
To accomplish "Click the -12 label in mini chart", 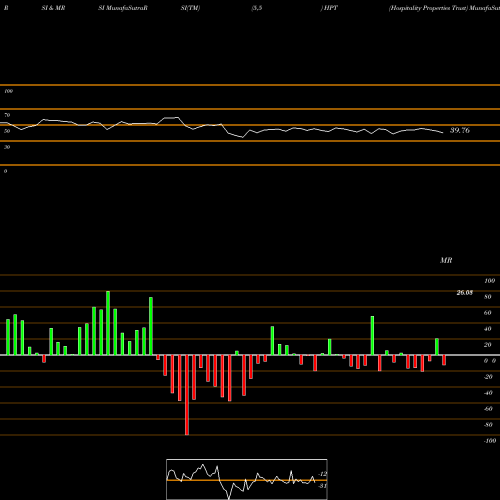I will [322, 474].
